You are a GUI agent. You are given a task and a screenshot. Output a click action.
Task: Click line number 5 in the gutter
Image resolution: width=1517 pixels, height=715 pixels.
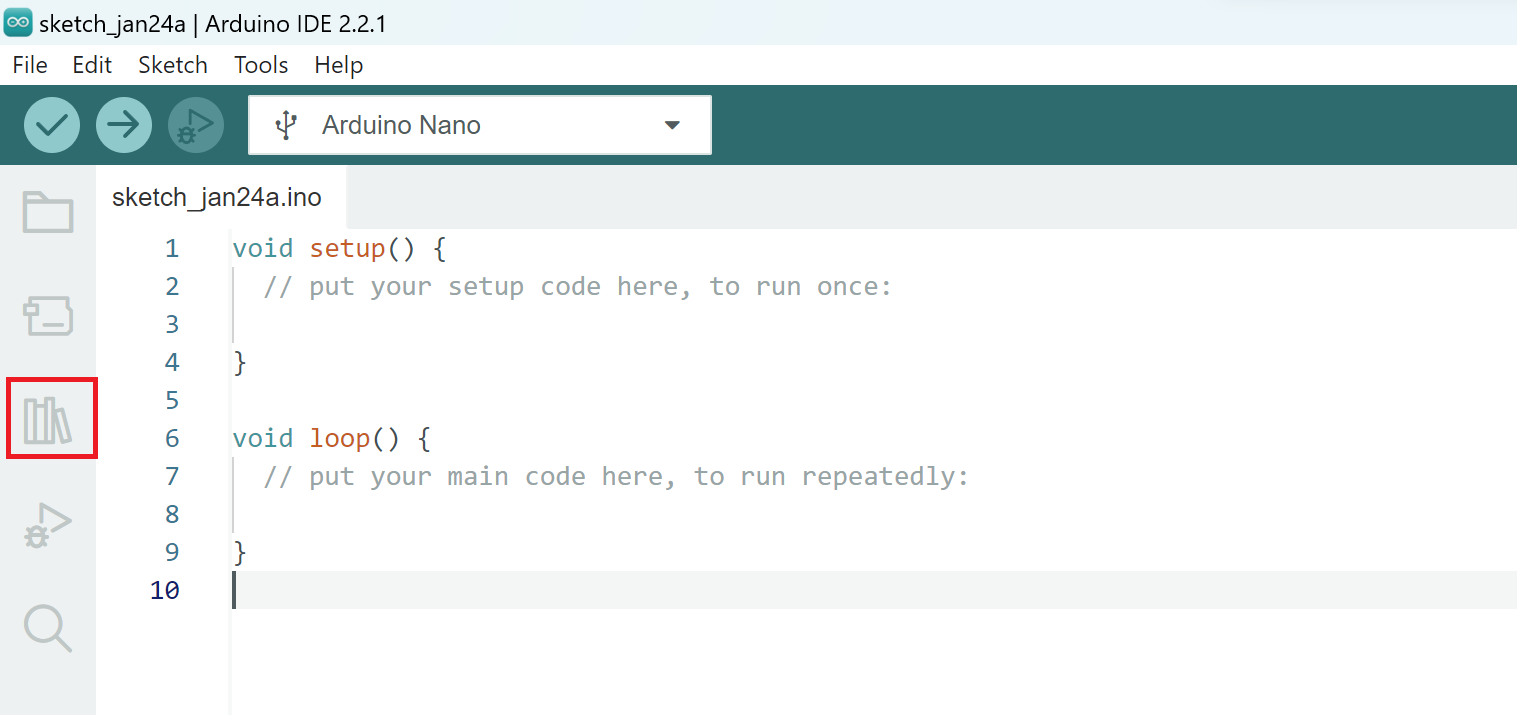pyautogui.click(x=172, y=400)
